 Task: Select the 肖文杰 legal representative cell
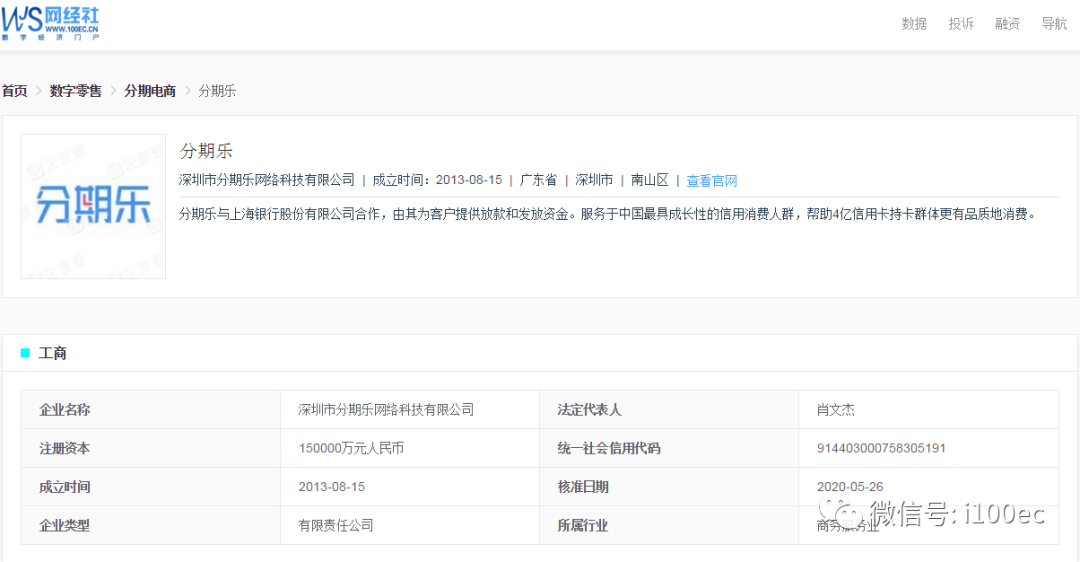928,410
